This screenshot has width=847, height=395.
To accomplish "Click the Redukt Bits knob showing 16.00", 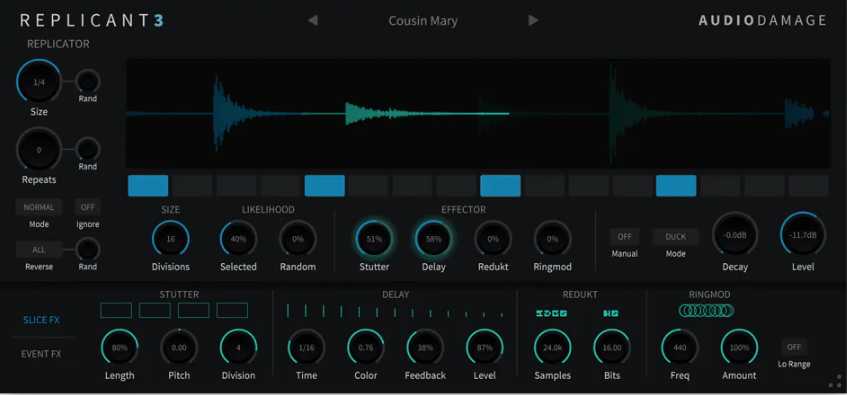I will coord(612,347).
